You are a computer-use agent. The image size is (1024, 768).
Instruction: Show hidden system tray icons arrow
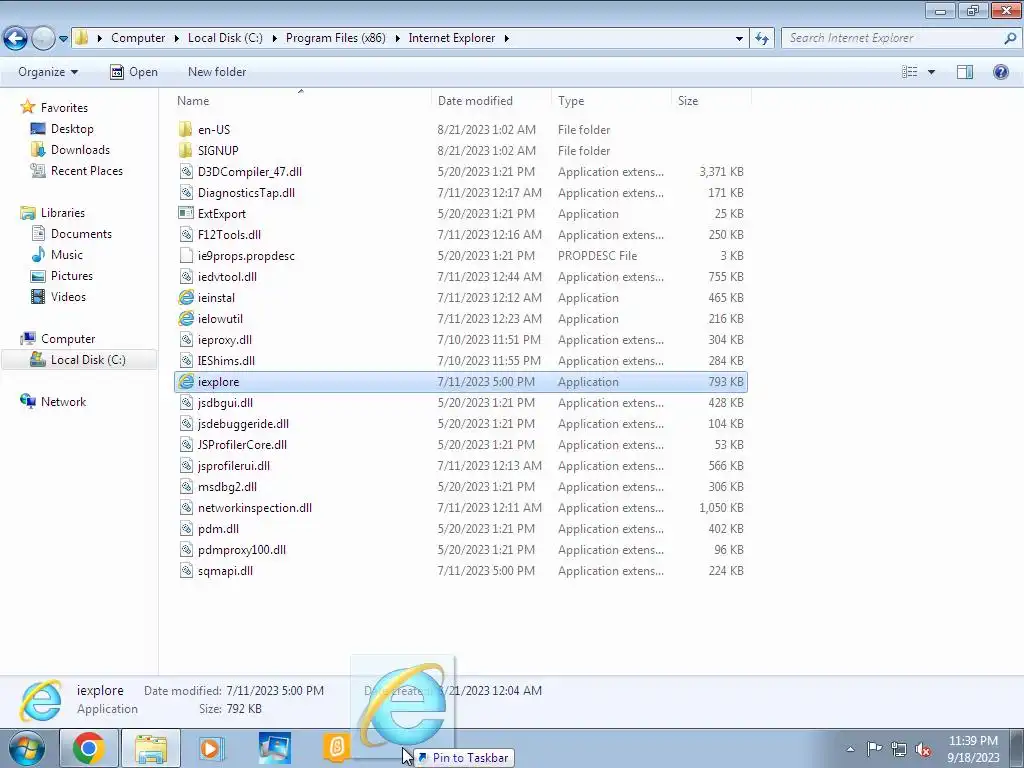click(x=850, y=749)
